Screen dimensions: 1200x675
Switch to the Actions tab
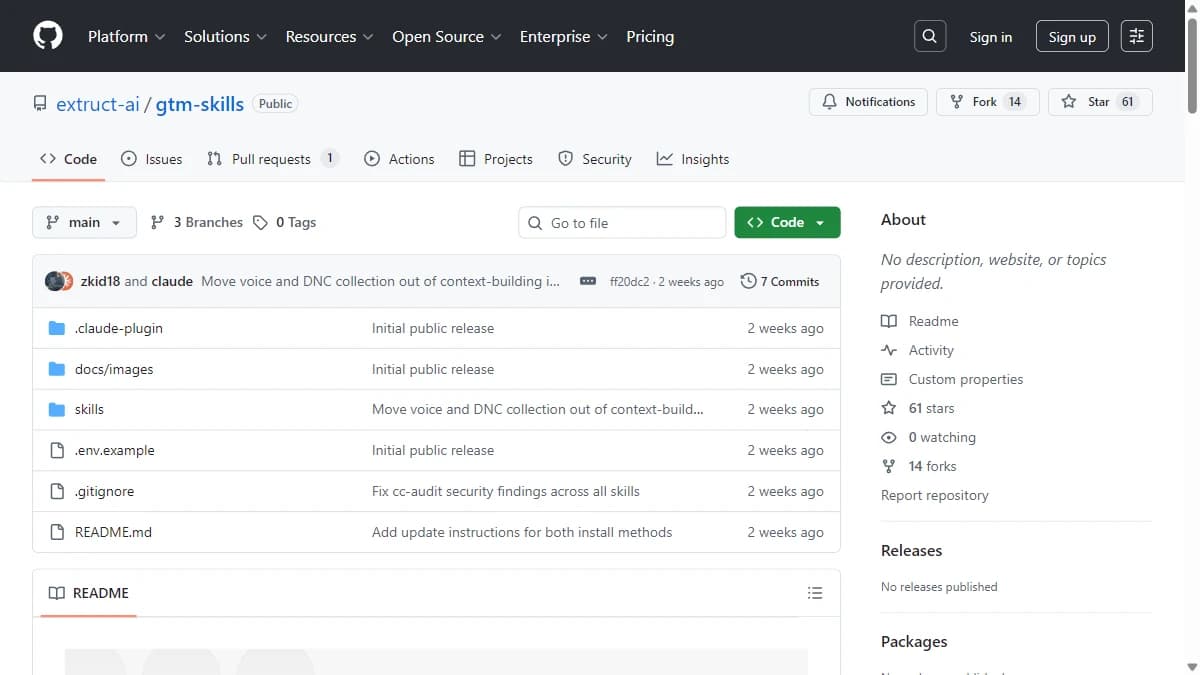(399, 159)
